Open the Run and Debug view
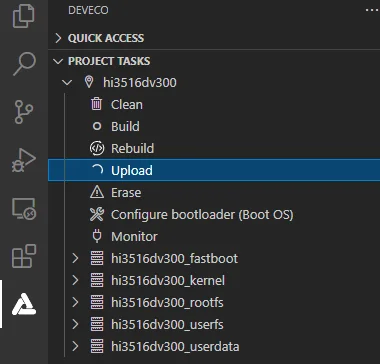 [24, 160]
